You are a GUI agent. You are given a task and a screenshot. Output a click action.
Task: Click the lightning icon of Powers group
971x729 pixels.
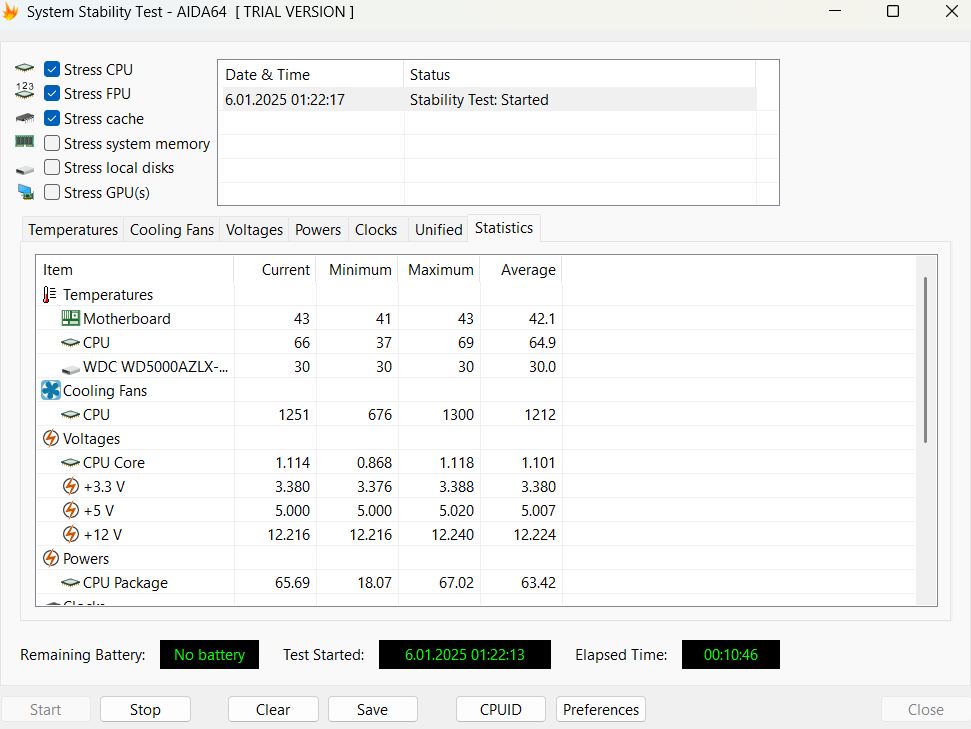click(51, 558)
